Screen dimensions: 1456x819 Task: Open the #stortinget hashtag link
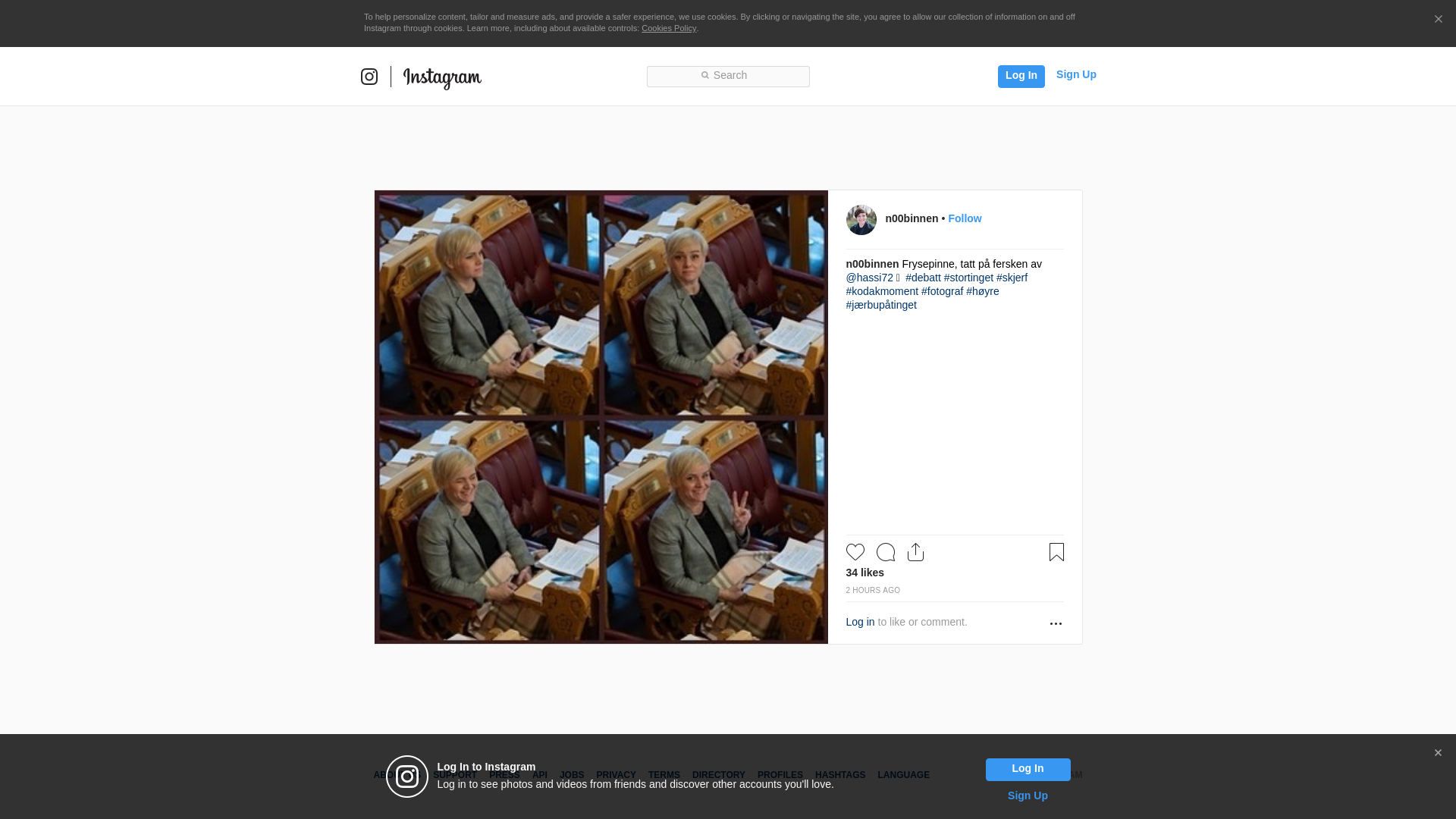pos(968,278)
